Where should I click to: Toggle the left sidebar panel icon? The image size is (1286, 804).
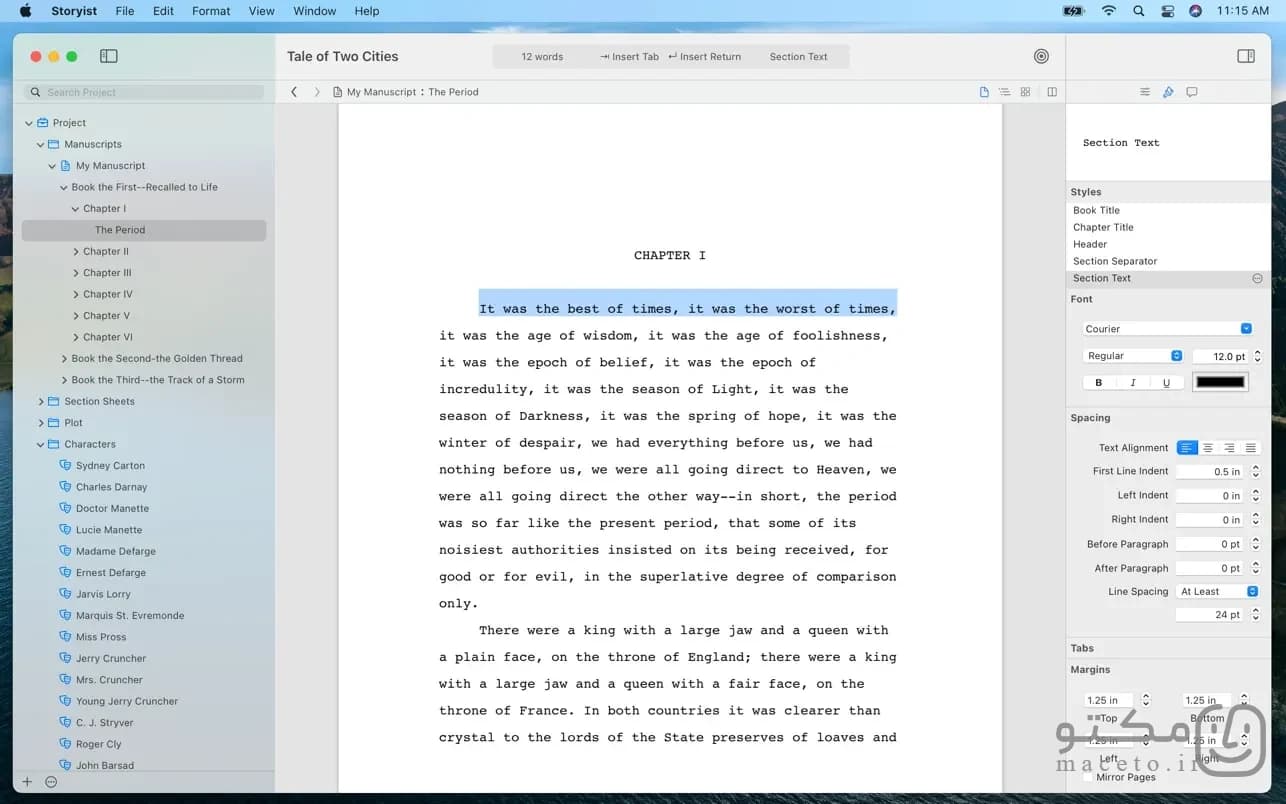(109, 57)
